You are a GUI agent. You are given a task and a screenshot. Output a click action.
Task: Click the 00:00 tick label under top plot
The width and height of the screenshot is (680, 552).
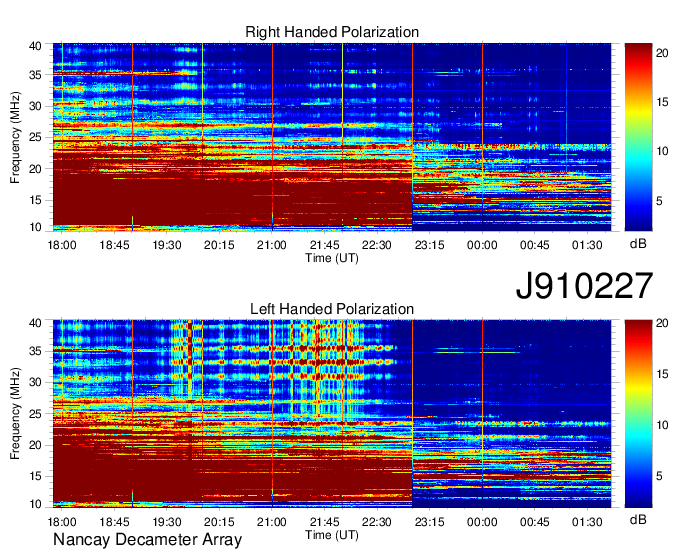pos(482,245)
